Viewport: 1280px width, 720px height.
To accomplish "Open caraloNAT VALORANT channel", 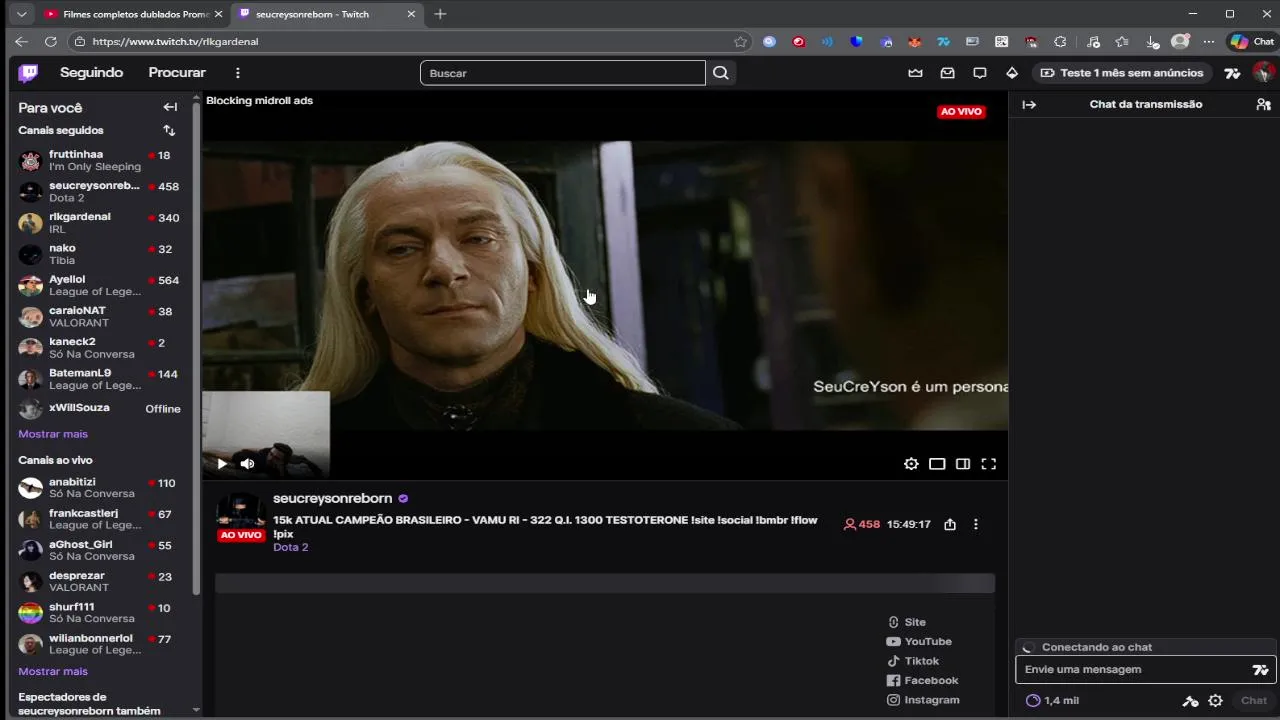I will [100, 316].
